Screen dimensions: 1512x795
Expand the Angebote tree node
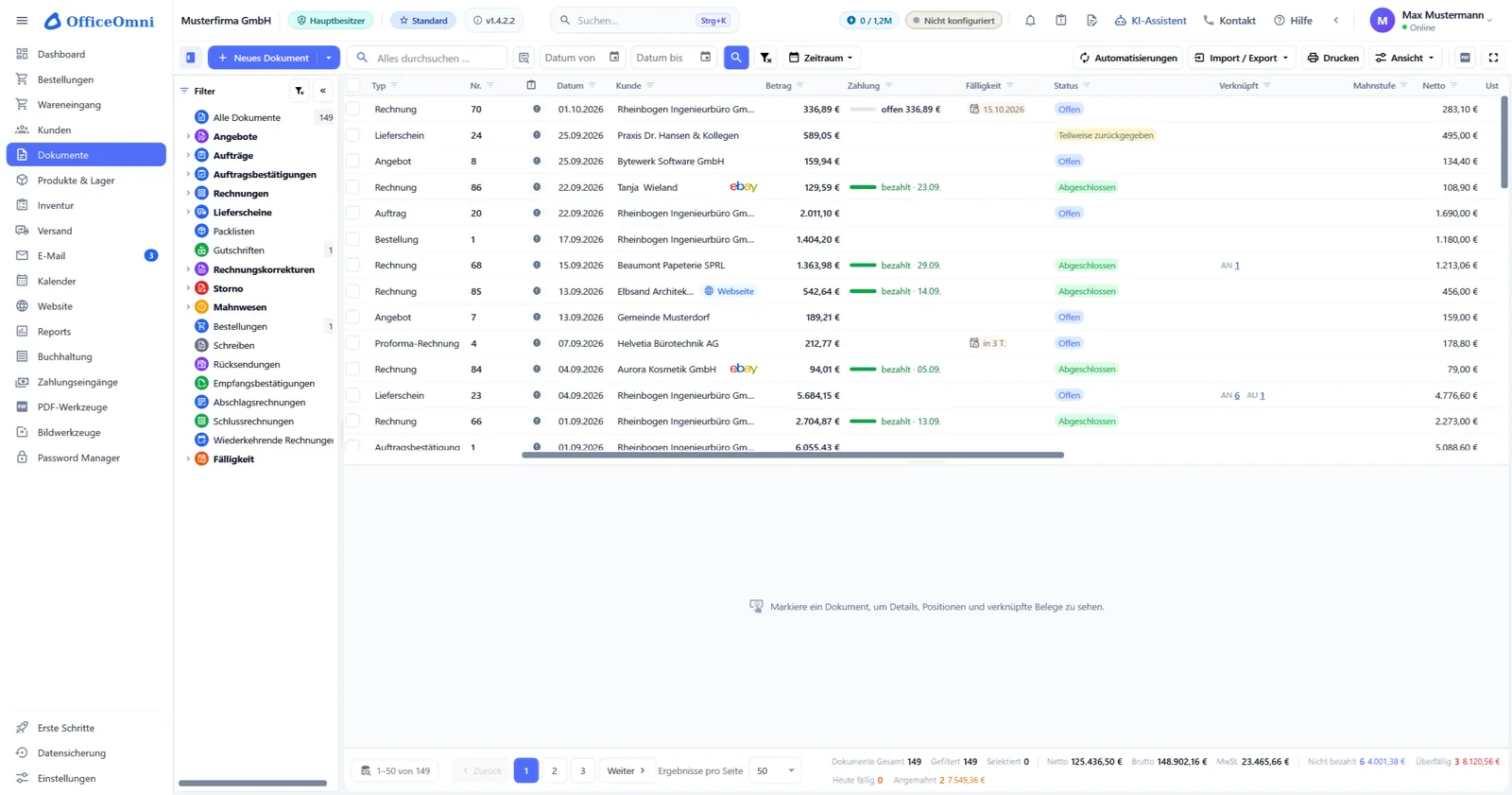point(188,136)
